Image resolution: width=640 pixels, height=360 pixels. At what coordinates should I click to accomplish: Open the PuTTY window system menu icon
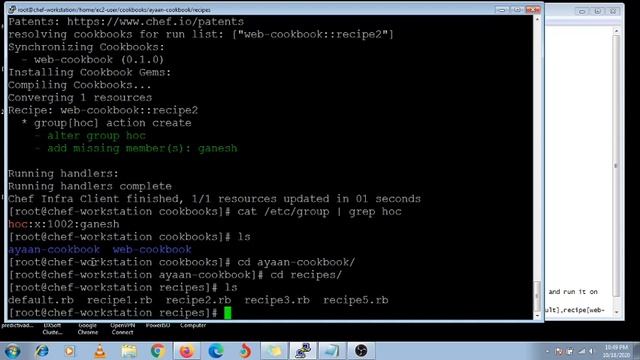coord(12,9)
